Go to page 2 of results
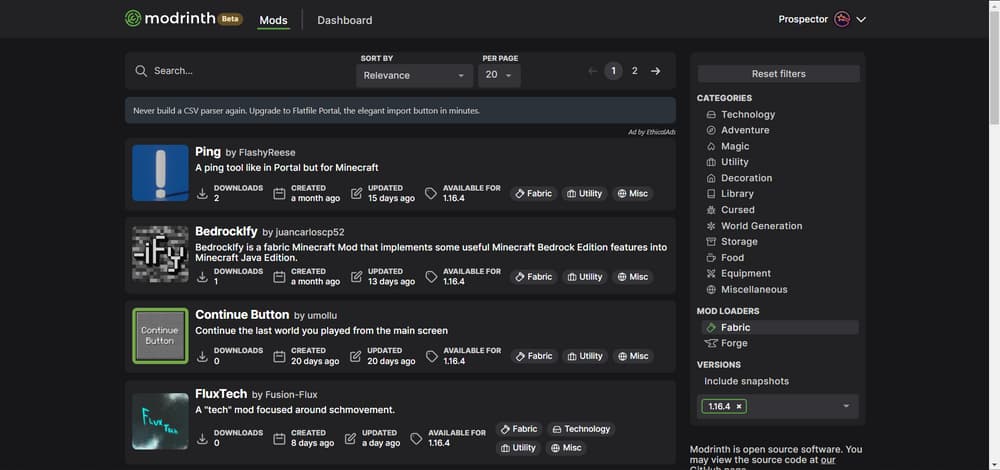 [634, 71]
